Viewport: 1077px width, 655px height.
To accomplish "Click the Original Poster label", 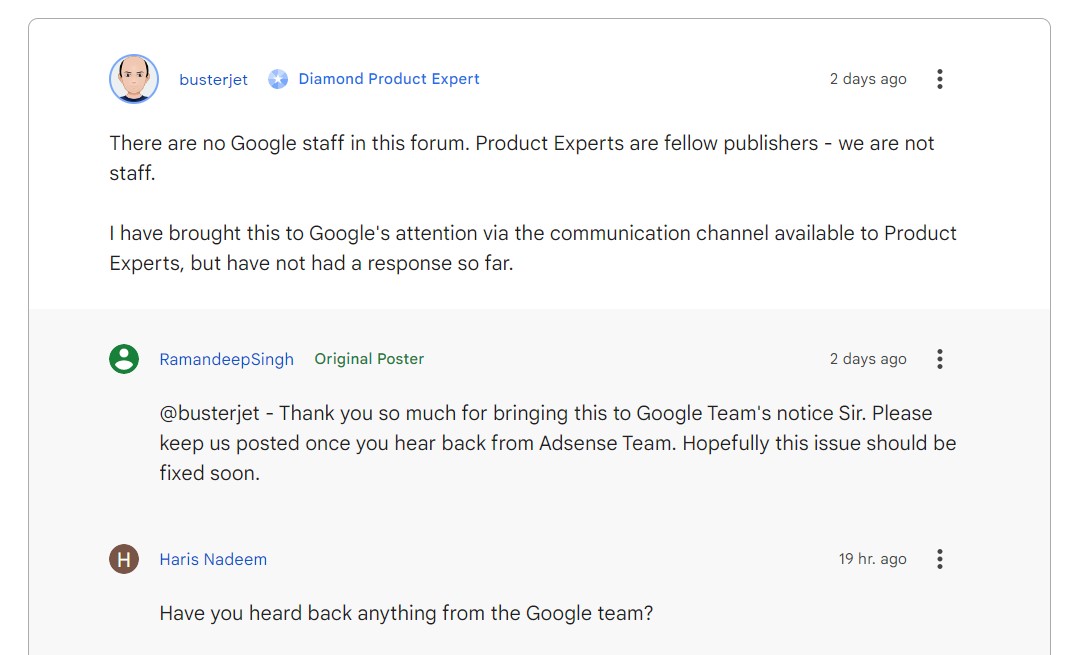I will (369, 359).
